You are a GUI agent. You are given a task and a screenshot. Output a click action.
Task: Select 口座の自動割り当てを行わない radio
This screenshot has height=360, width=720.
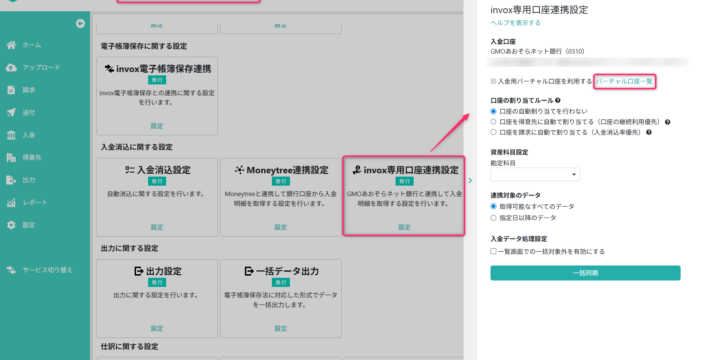[x=494, y=111]
